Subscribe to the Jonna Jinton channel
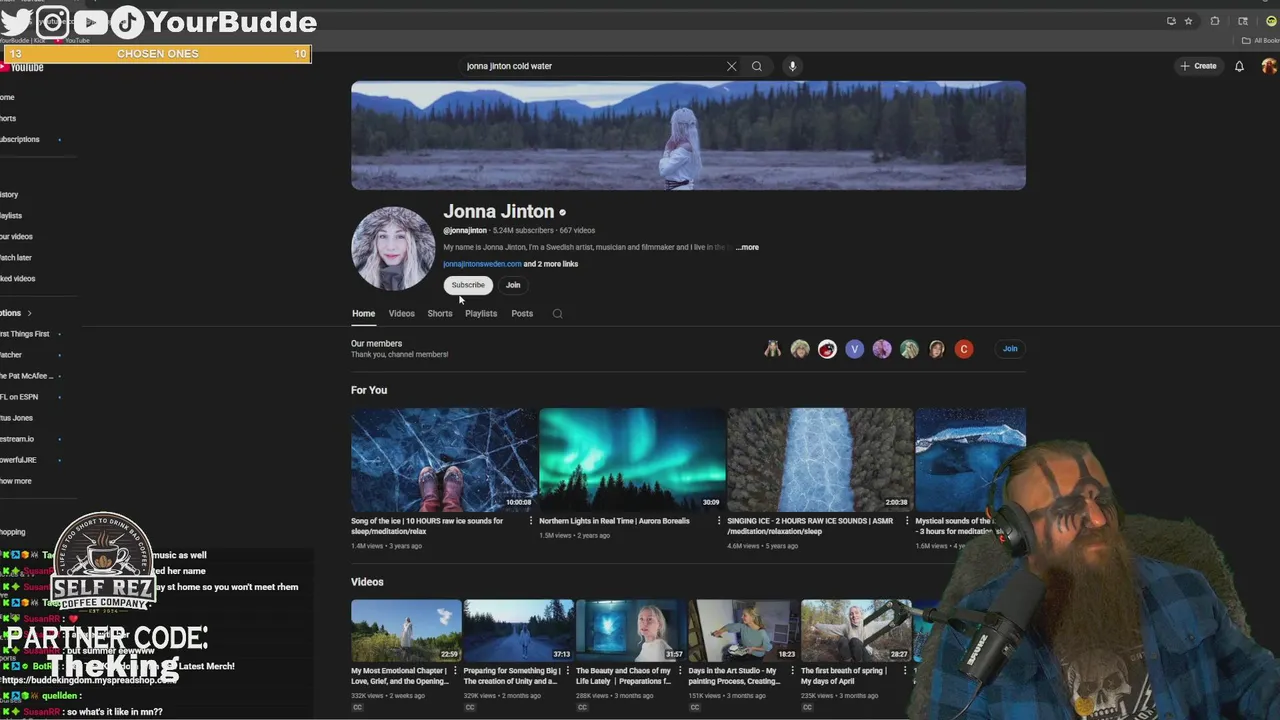 coord(468,285)
